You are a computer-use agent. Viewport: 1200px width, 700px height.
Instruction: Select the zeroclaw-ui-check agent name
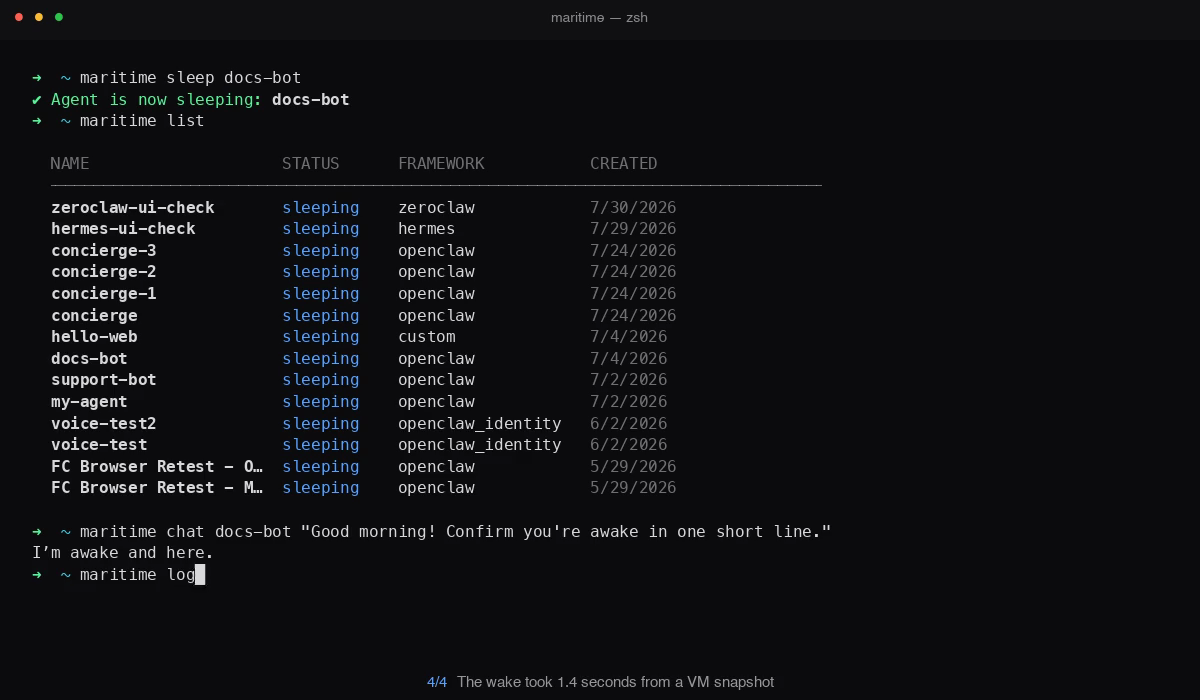pos(133,207)
